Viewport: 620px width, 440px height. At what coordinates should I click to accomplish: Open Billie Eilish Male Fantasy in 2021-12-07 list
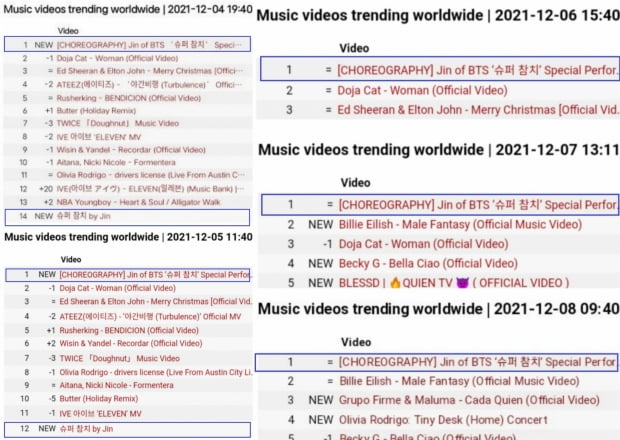click(x=460, y=224)
